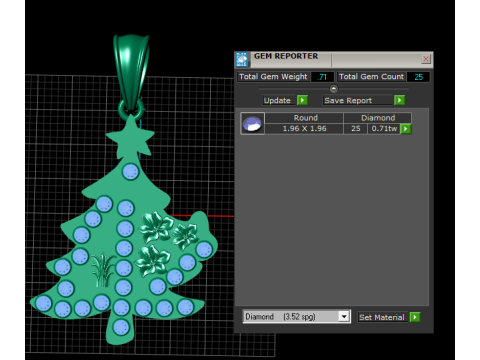This screenshot has height=360, width=480.
Task: Click the 1.96 X 1.96 size cell
Action: click(x=304, y=129)
